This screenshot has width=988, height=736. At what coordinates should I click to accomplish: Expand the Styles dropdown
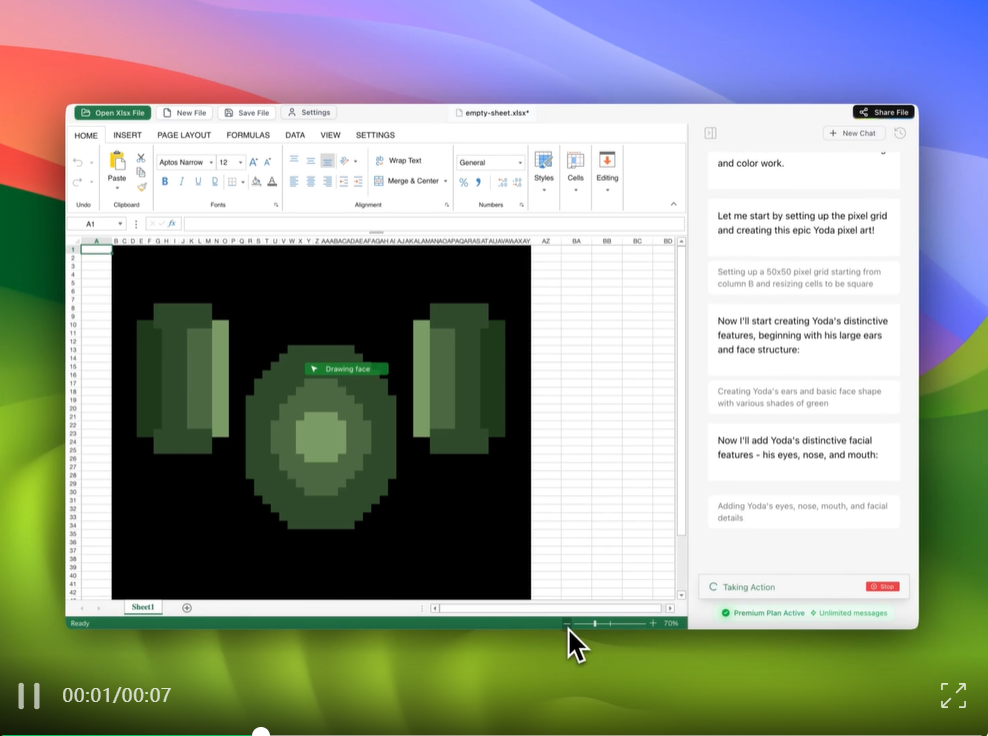543,188
